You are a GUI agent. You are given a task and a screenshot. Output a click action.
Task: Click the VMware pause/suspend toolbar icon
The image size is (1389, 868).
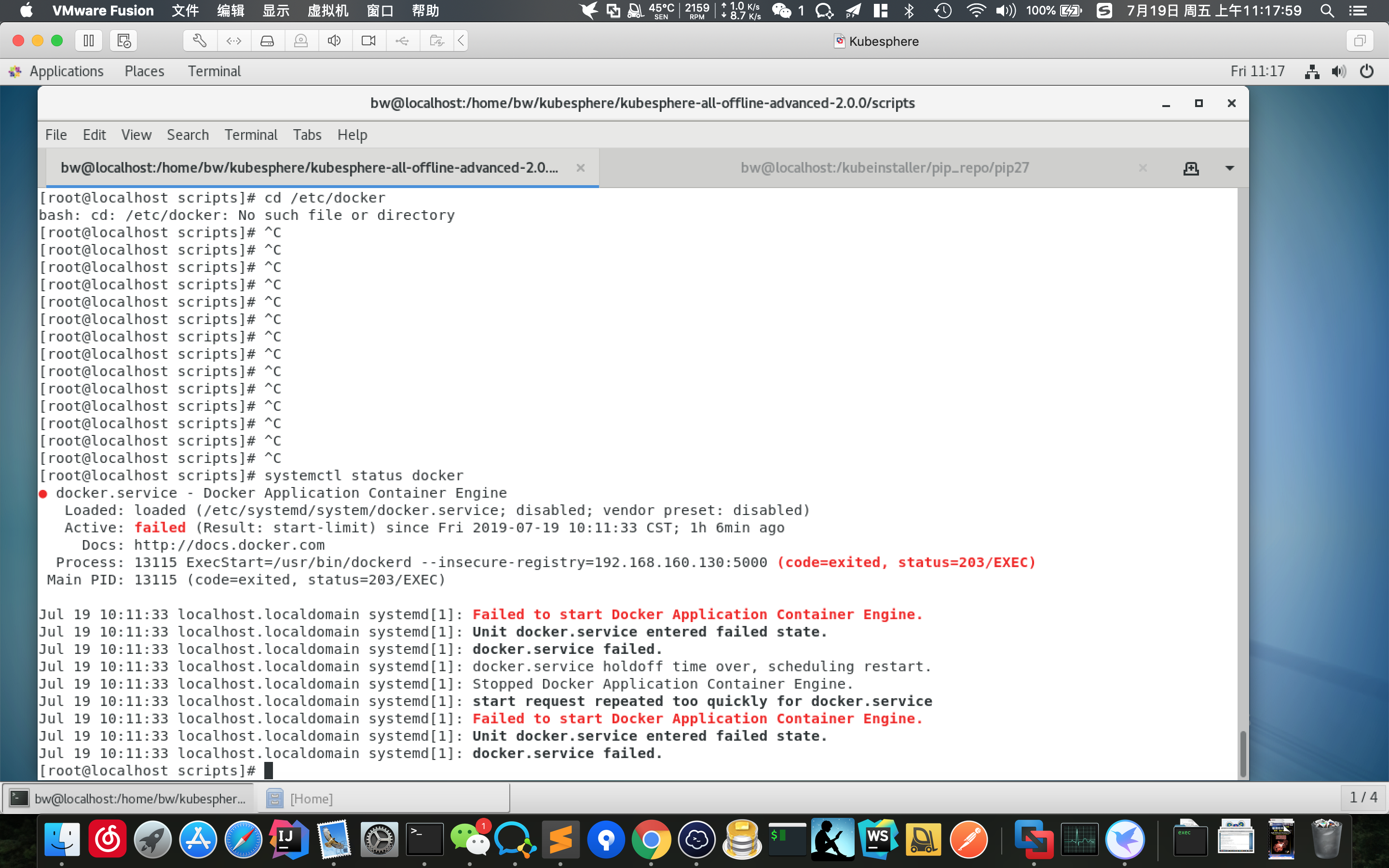pos(88,41)
